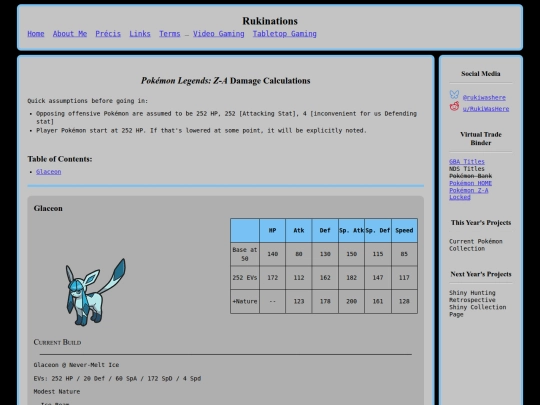The width and height of the screenshot is (540, 405).
Task: Click the Current Build heading
Action: 58,342
